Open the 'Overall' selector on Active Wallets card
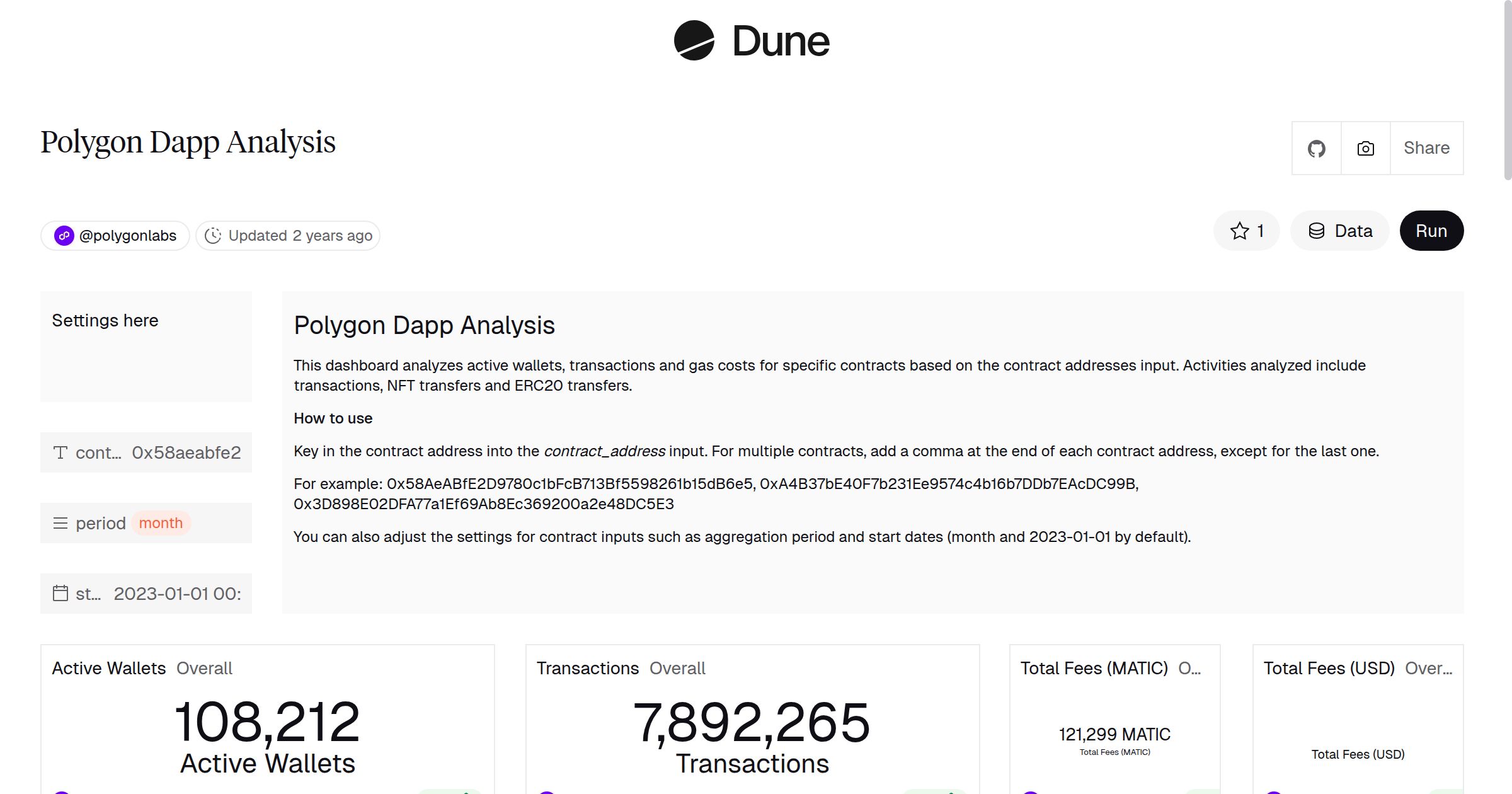The height and width of the screenshot is (794, 1512). point(203,668)
